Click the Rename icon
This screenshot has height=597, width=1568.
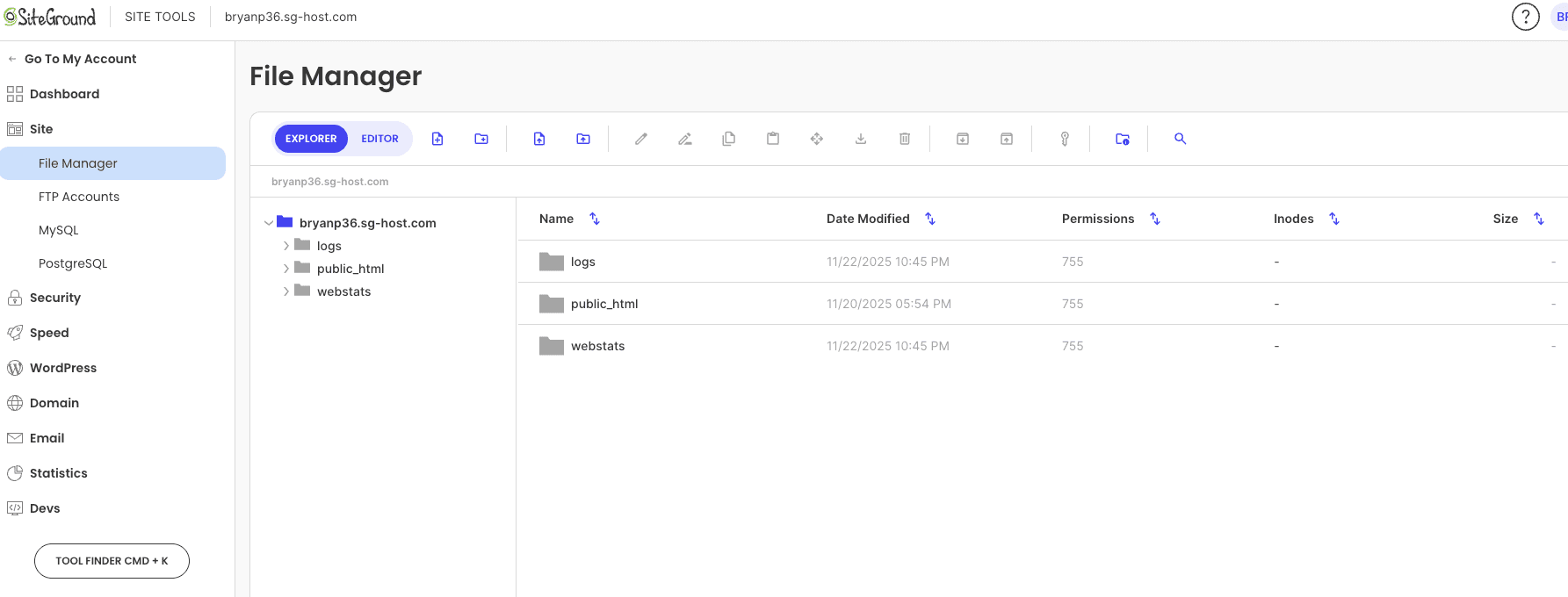pos(685,139)
